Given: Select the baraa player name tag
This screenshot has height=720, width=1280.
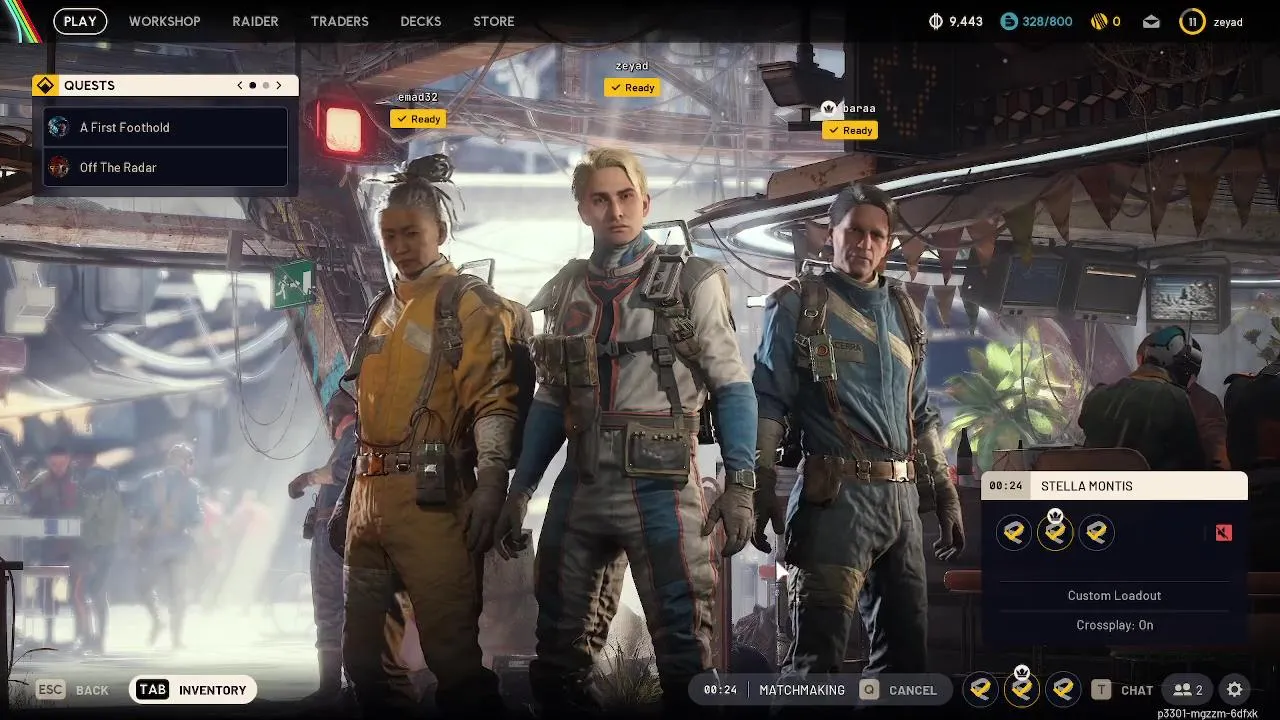Looking at the screenshot, I should 859,108.
